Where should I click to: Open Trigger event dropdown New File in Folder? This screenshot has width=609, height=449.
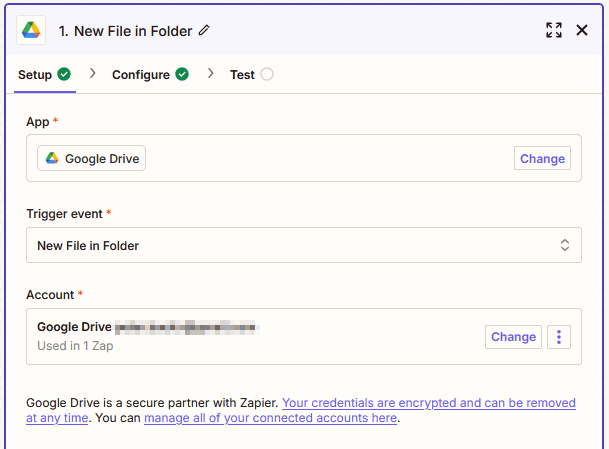tap(304, 245)
